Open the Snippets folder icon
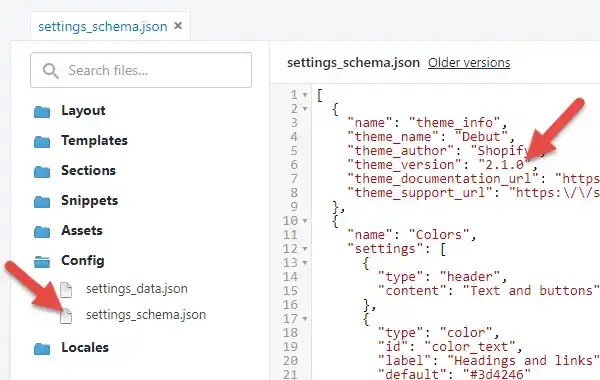 point(42,202)
